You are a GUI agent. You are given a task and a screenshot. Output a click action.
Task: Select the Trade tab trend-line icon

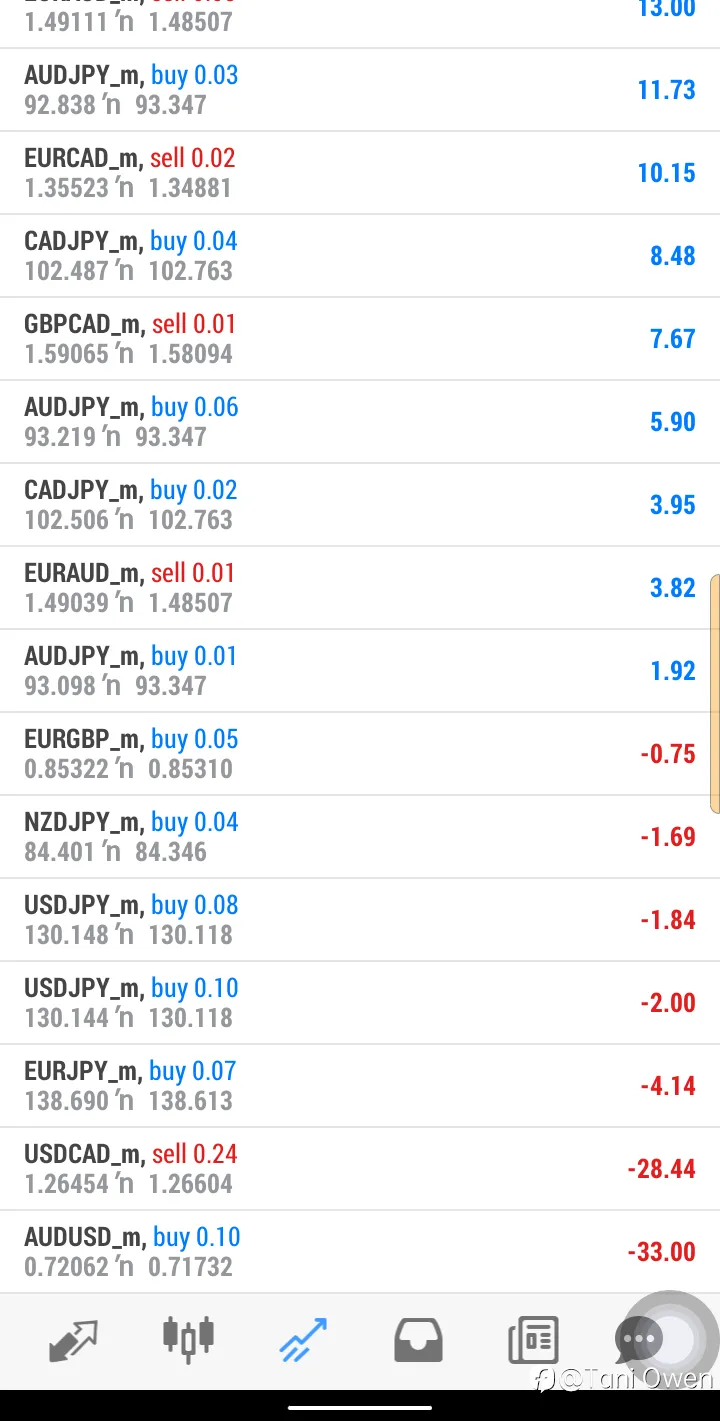(303, 1340)
